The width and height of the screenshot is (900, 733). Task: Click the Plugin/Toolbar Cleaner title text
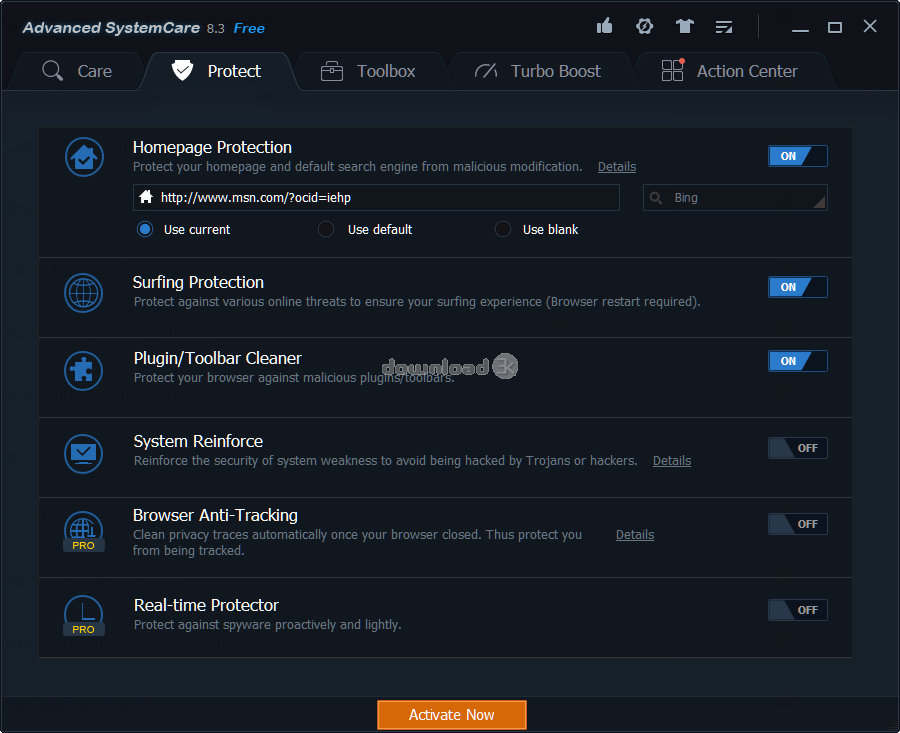218,358
